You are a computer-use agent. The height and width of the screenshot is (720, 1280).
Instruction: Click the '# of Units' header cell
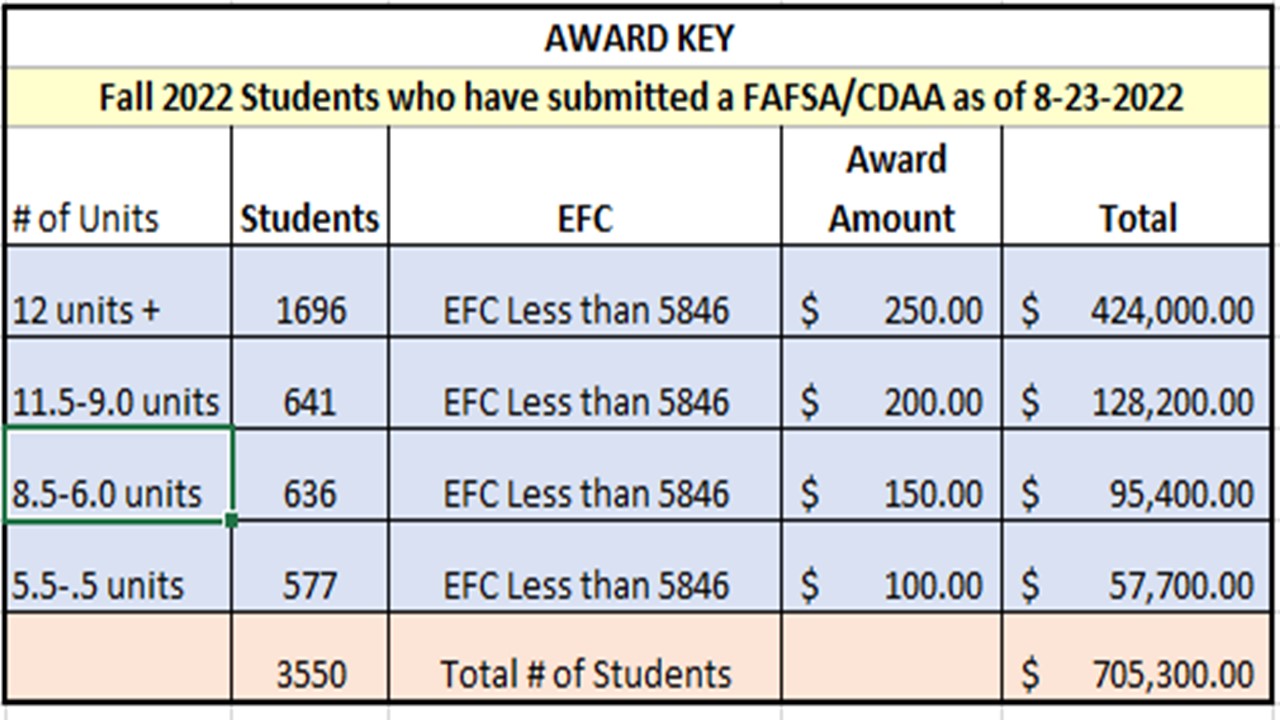119,186
